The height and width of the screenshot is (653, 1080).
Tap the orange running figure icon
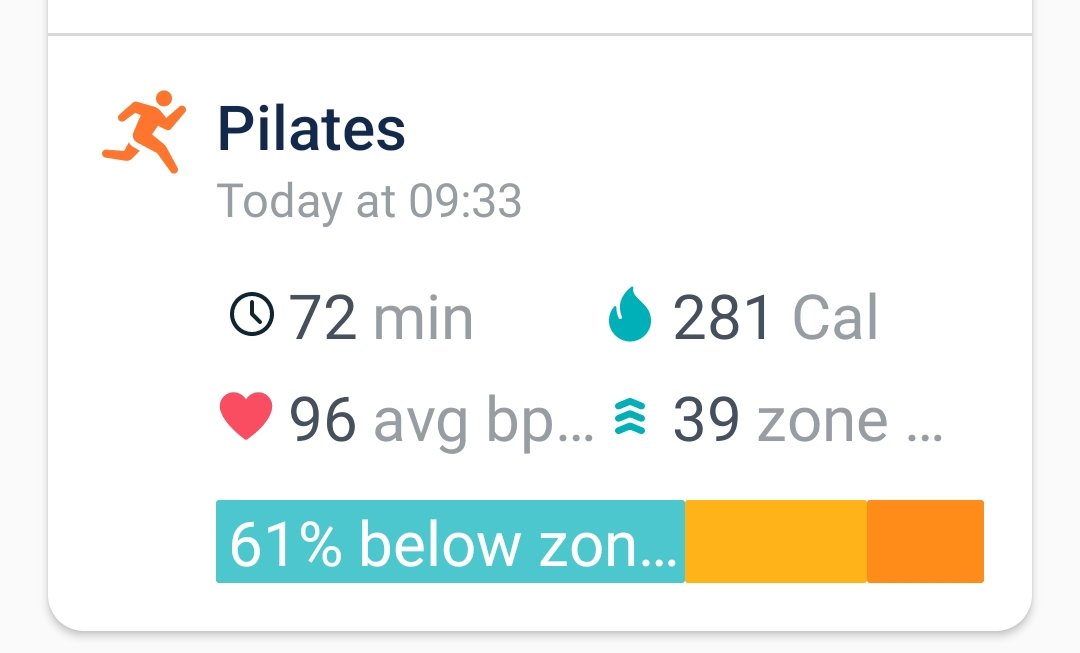[x=144, y=131]
